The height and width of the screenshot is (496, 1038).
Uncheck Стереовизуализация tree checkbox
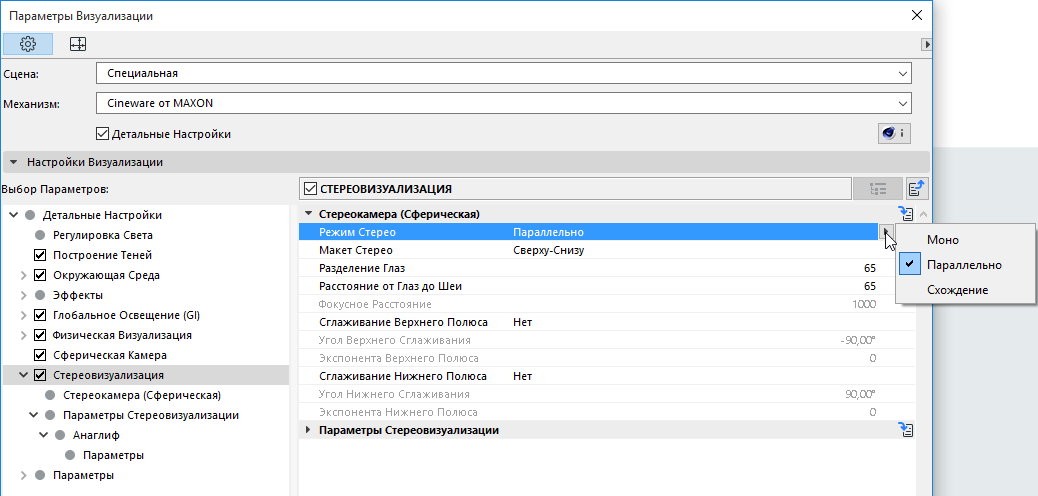click(40, 375)
